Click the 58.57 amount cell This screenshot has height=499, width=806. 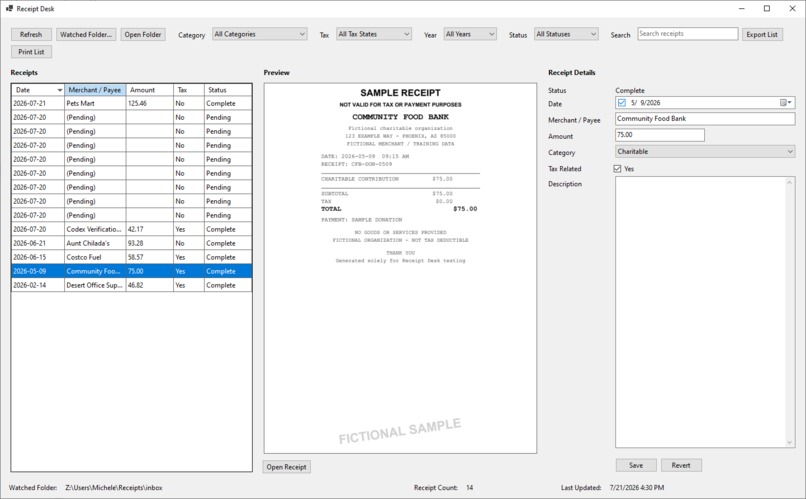[150, 257]
